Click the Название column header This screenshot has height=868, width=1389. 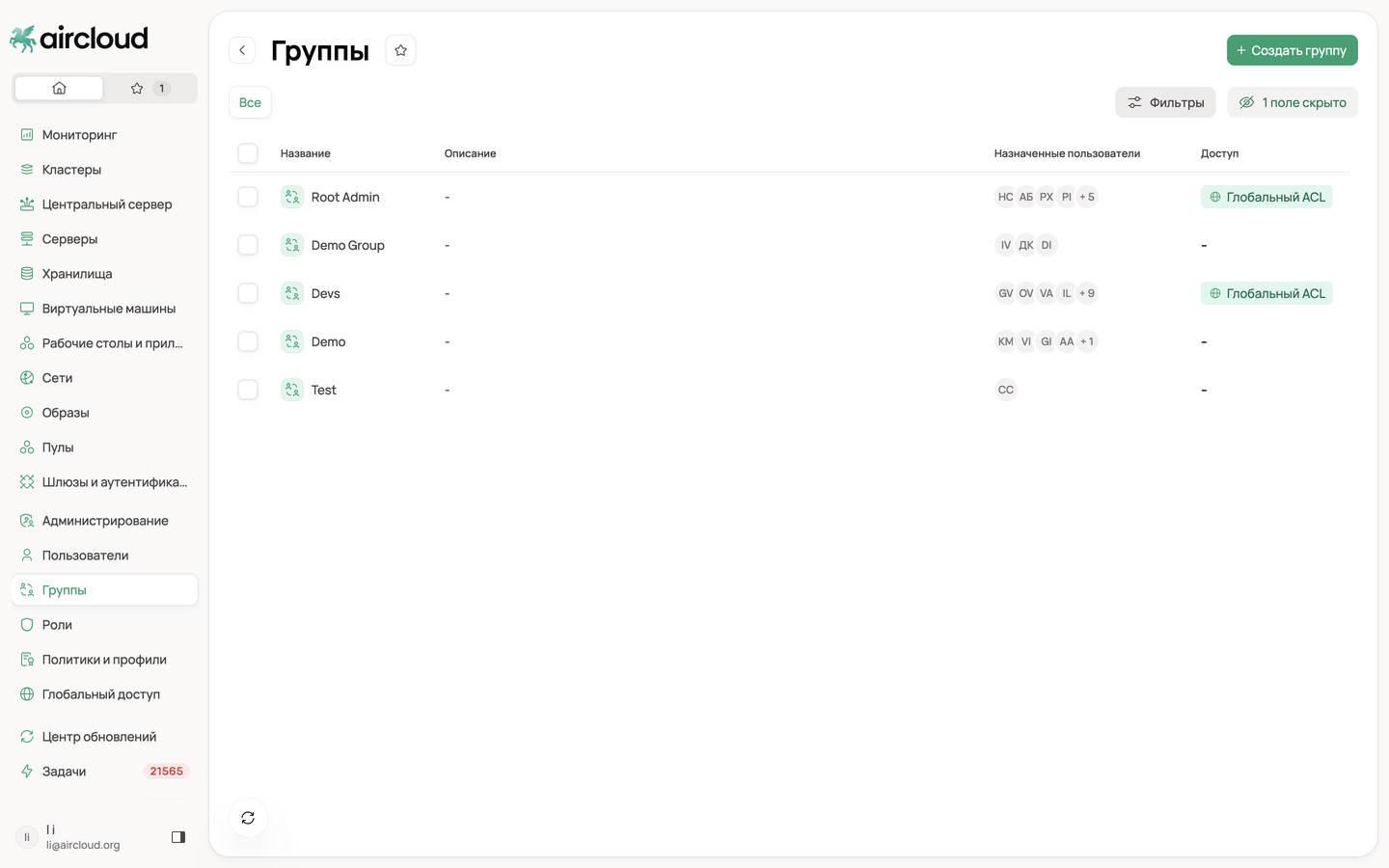coord(306,153)
